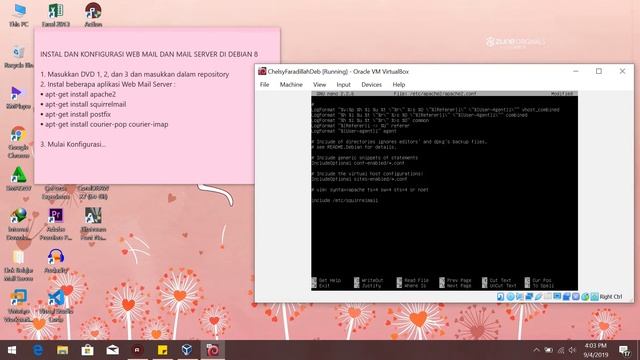Click the USB devices icon in VirtualBox status bar
The height and width of the screenshot is (360, 640).
[x=538, y=297]
